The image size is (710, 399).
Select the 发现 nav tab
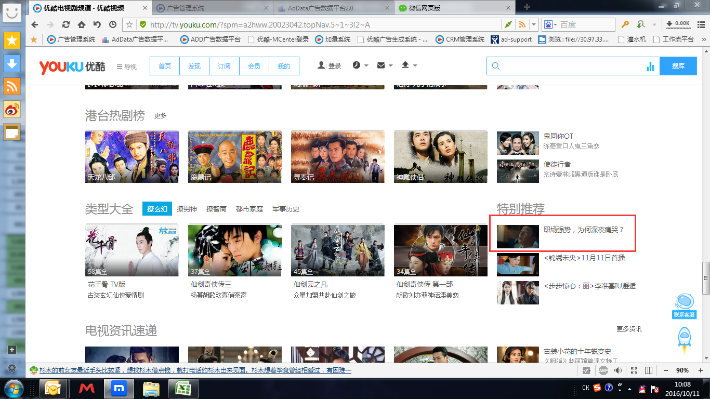(194, 66)
